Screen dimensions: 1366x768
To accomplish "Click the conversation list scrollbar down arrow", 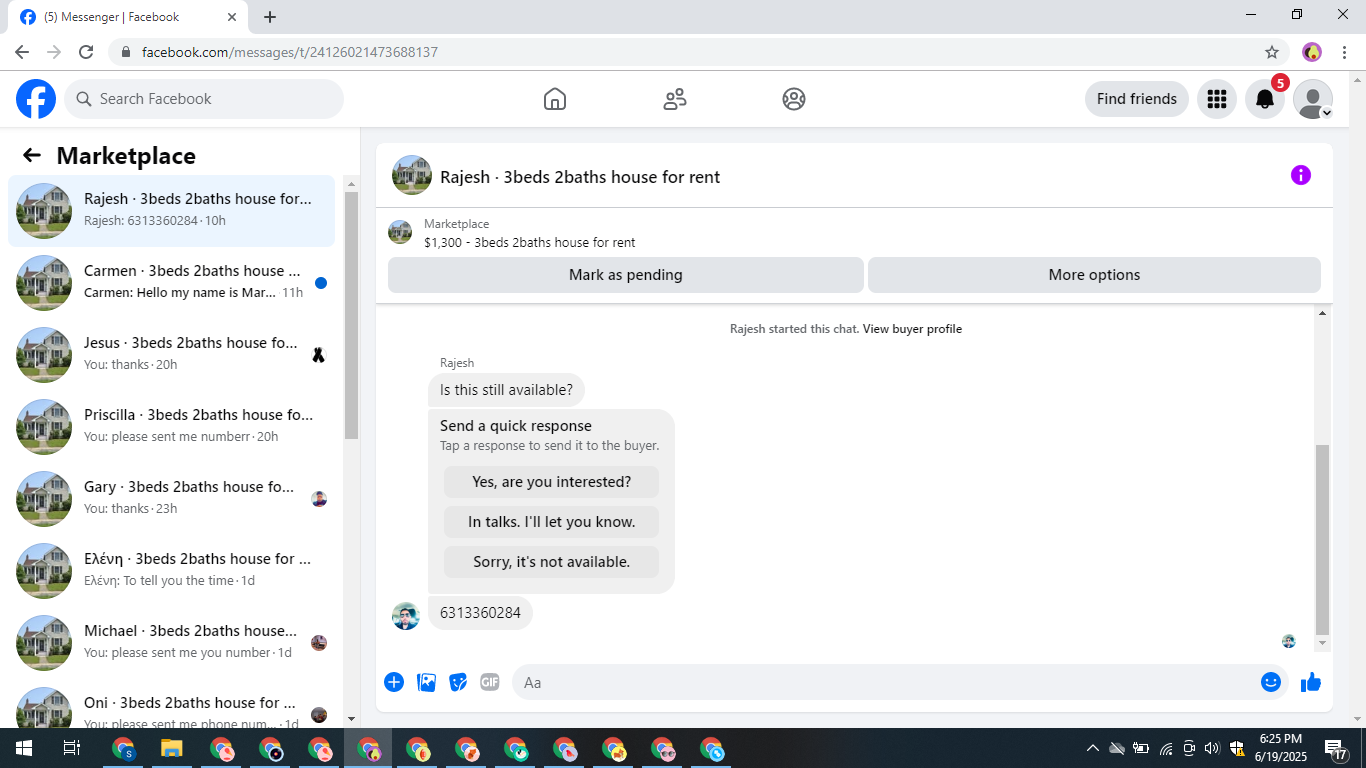I will click(x=351, y=719).
